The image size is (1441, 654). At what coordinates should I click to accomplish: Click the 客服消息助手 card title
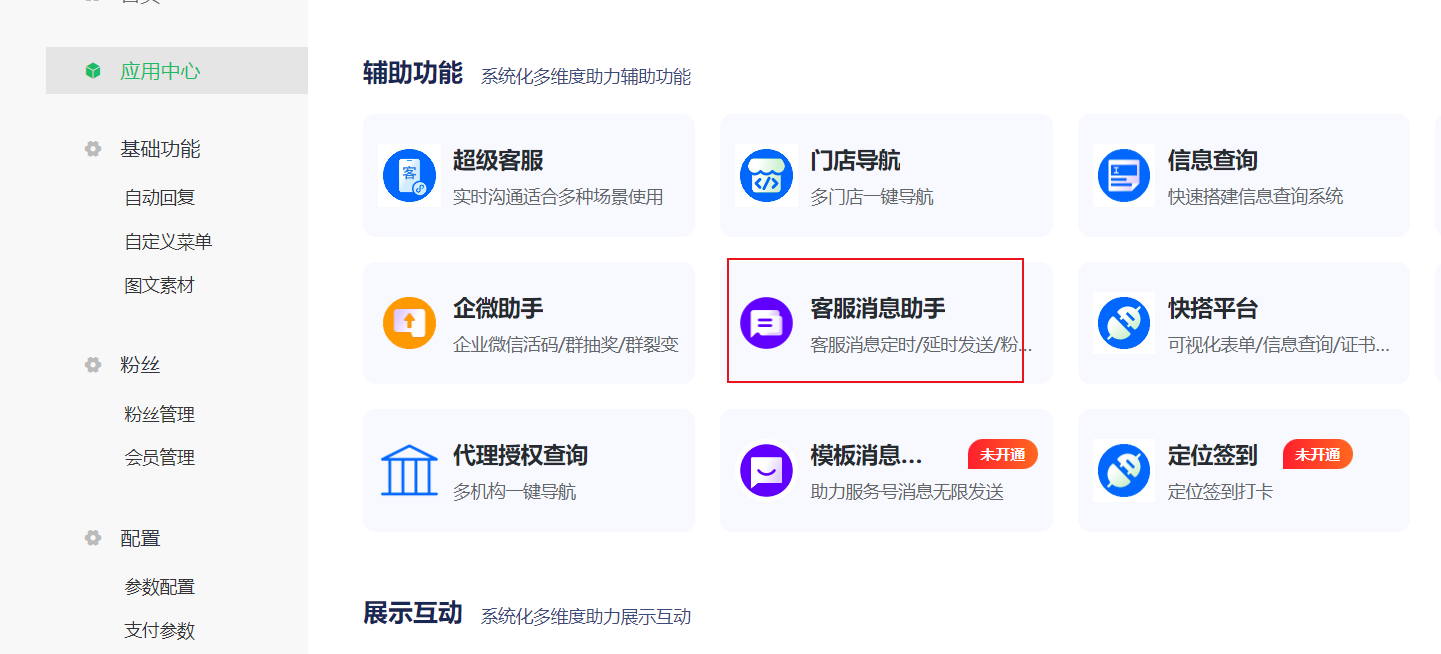[x=878, y=308]
